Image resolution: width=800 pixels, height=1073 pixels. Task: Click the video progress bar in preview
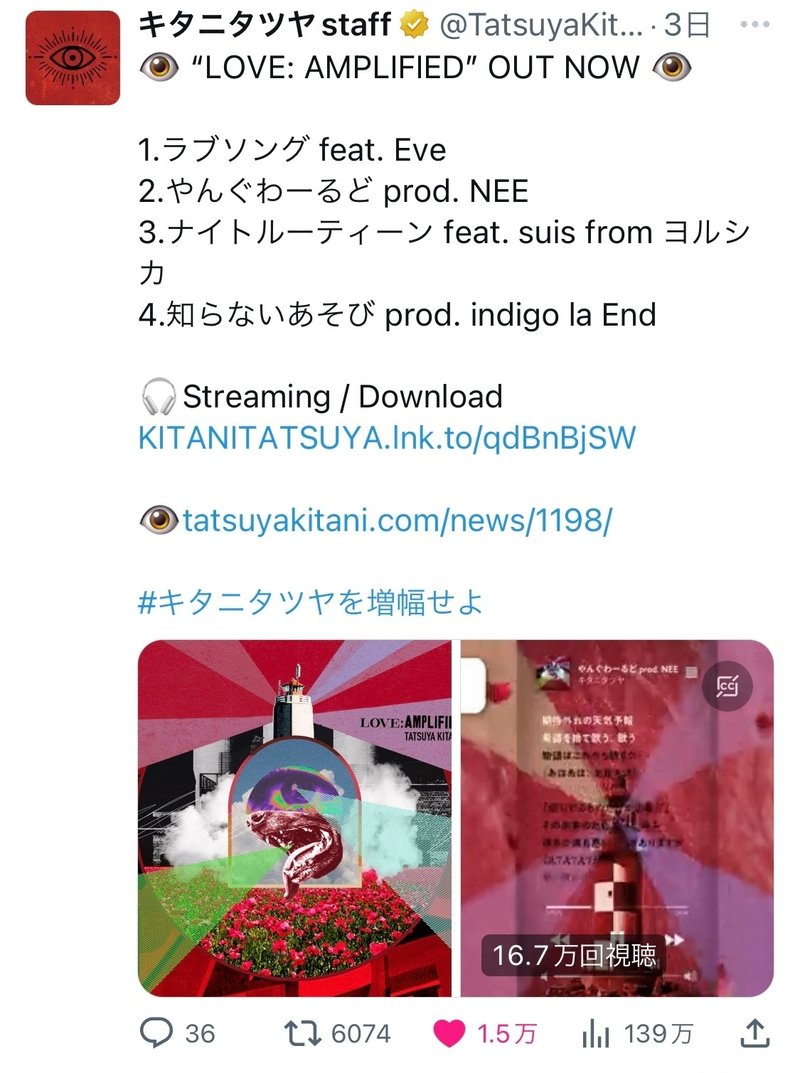pyautogui.click(x=617, y=908)
